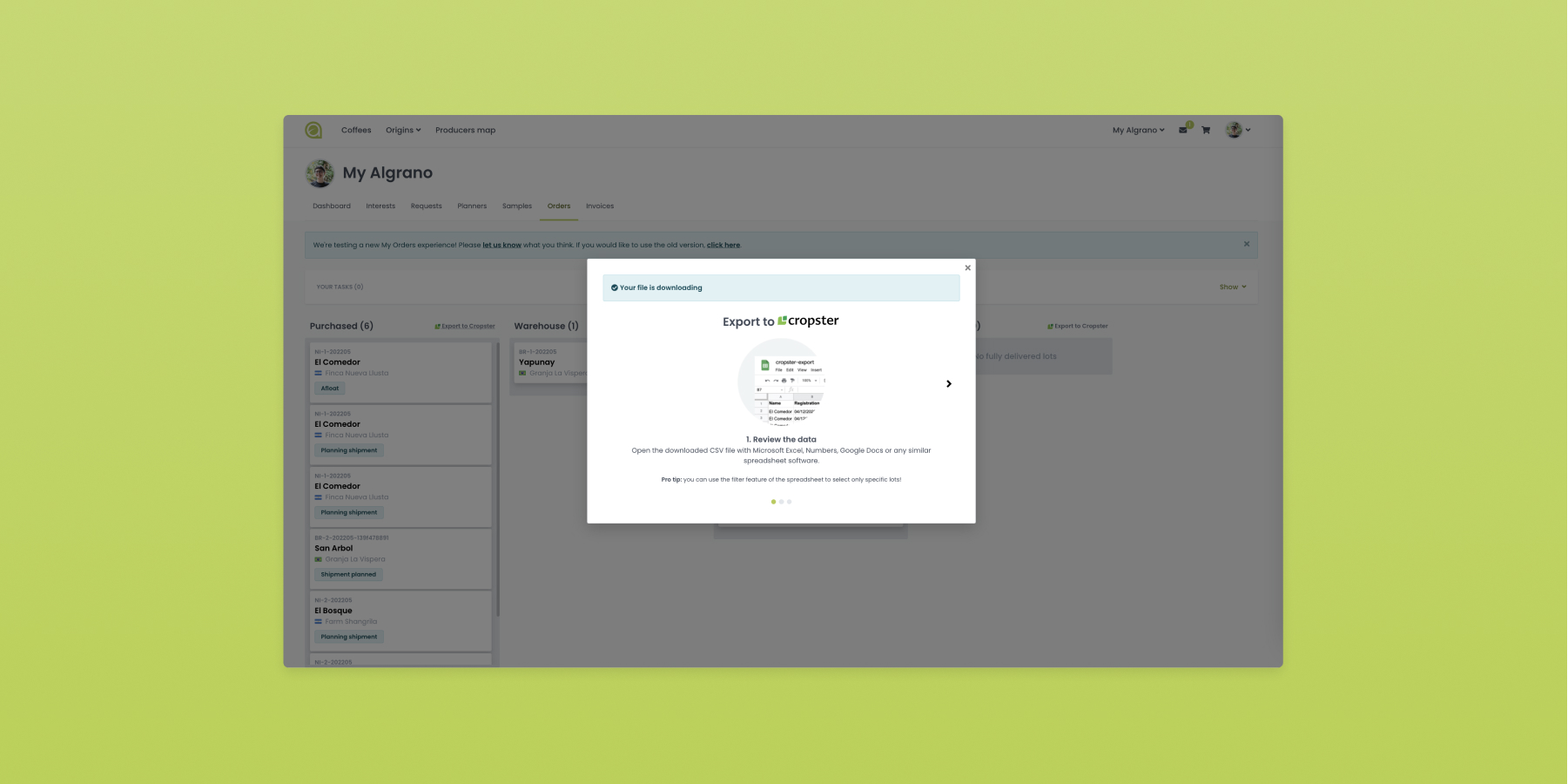Open the Producers map page
The width and height of the screenshot is (1568, 784).
[465, 131]
